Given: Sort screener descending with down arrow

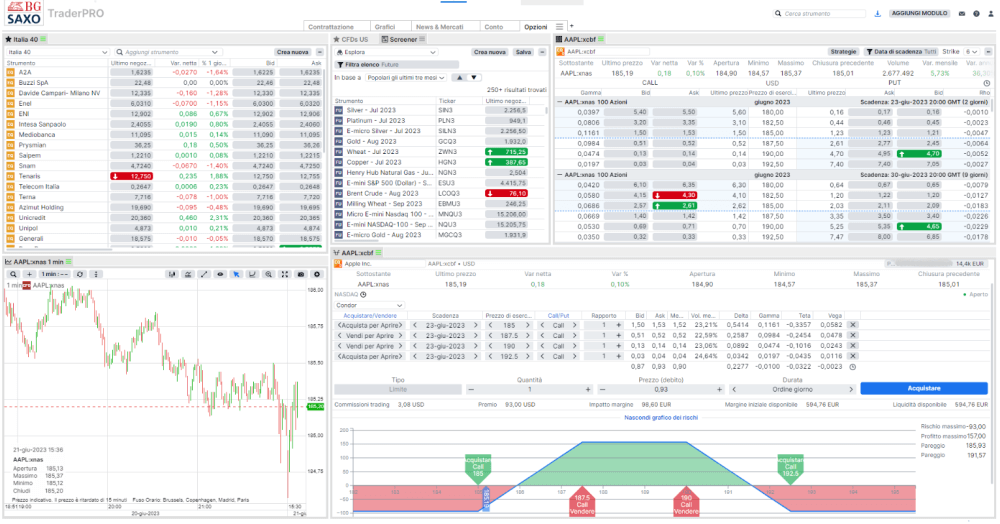Looking at the screenshot, I should pyautogui.click(x=474, y=78).
